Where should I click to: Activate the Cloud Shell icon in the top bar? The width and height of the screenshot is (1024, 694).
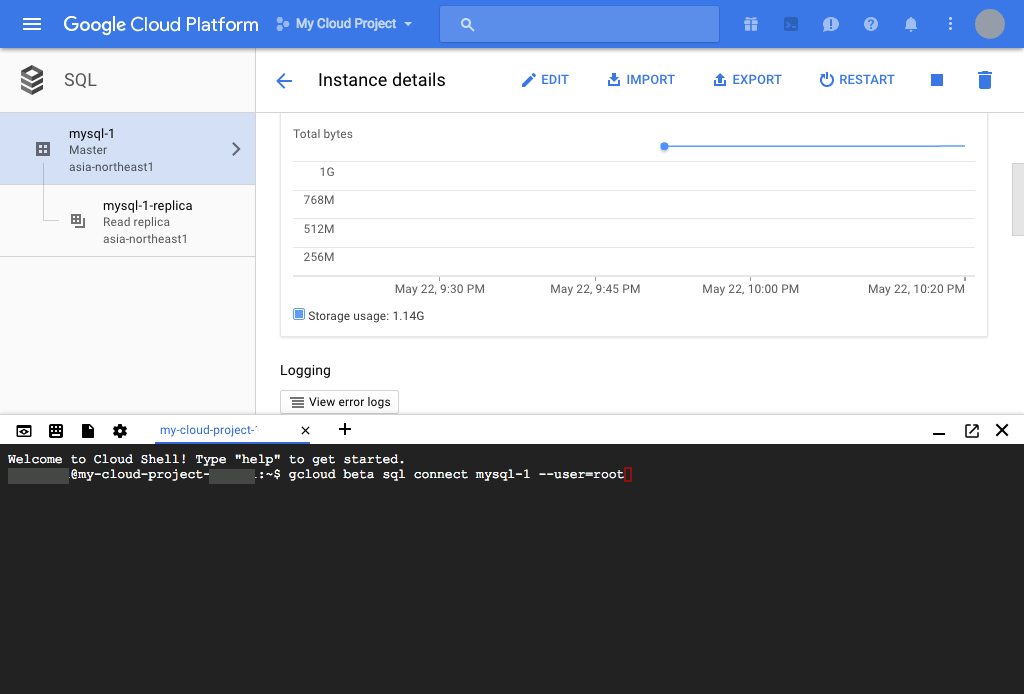point(791,24)
